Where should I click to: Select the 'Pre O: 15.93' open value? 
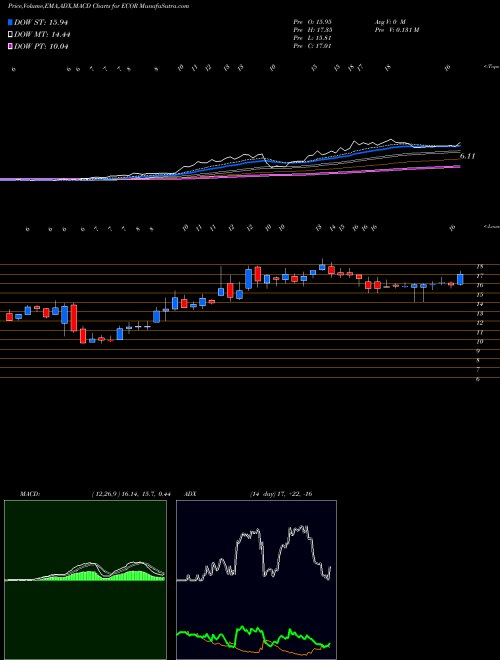coord(312,21)
